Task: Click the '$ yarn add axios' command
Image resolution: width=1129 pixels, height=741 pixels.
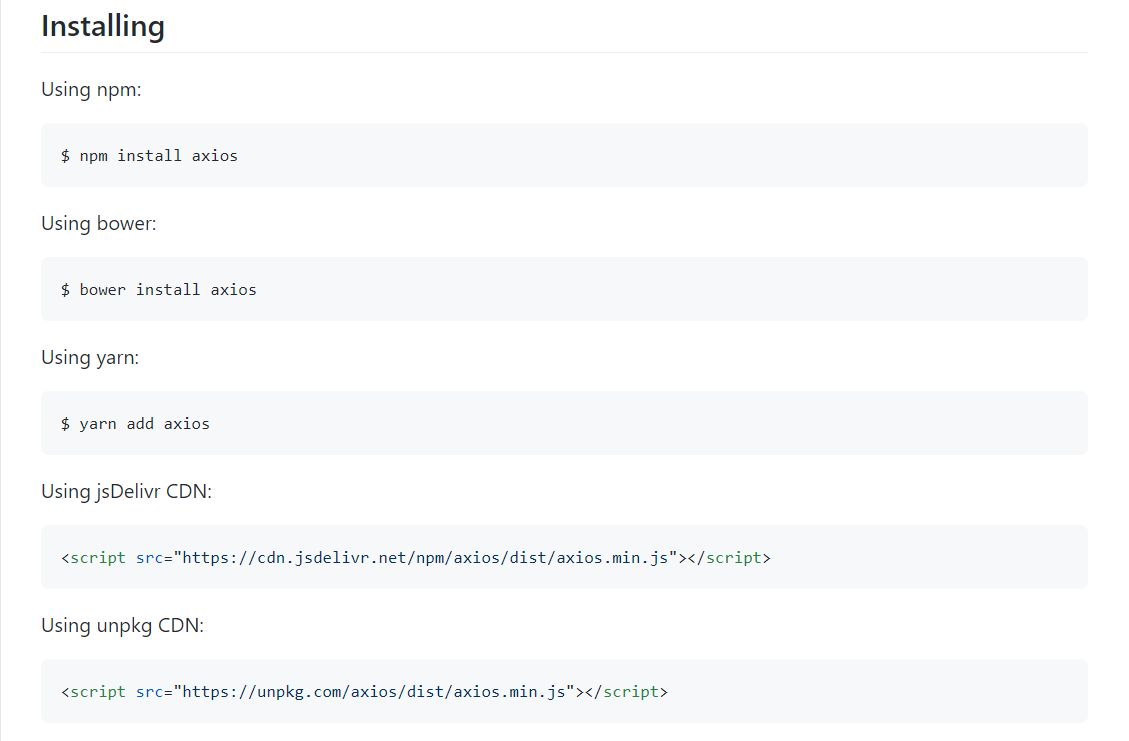Action: pos(135,423)
